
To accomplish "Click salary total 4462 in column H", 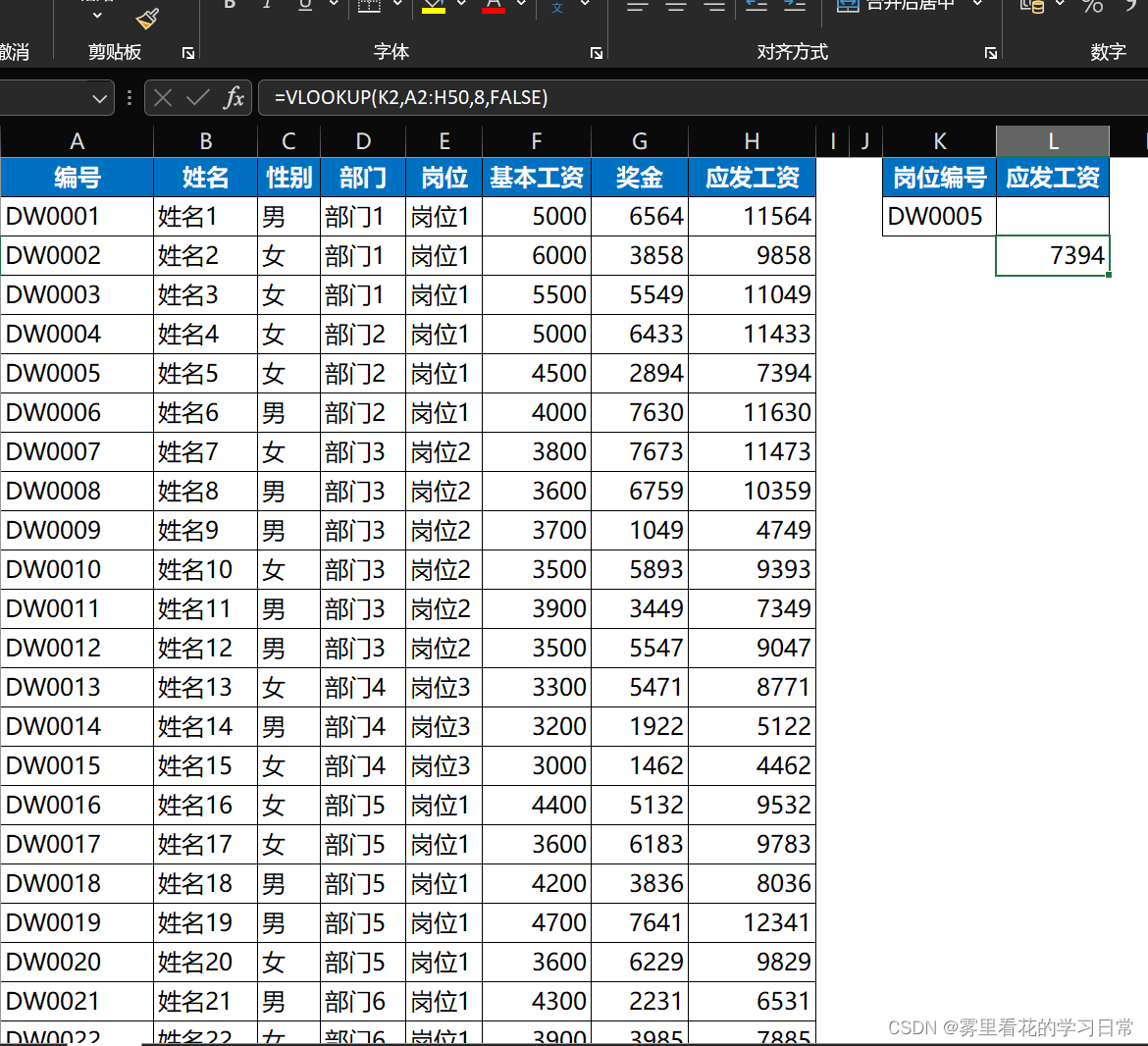I will click(x=752, y=765).
